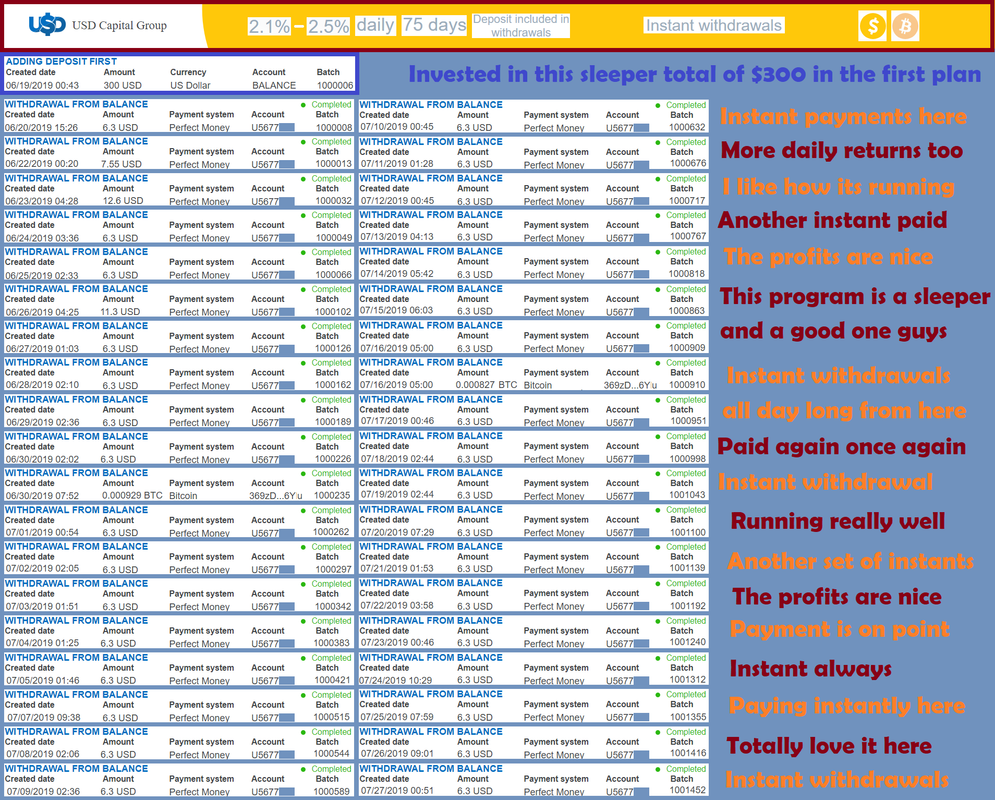Click the orange Bitcoin payment icon
Image resolution: width=995 pixels, height=800 pixels.
click(905, 26)
